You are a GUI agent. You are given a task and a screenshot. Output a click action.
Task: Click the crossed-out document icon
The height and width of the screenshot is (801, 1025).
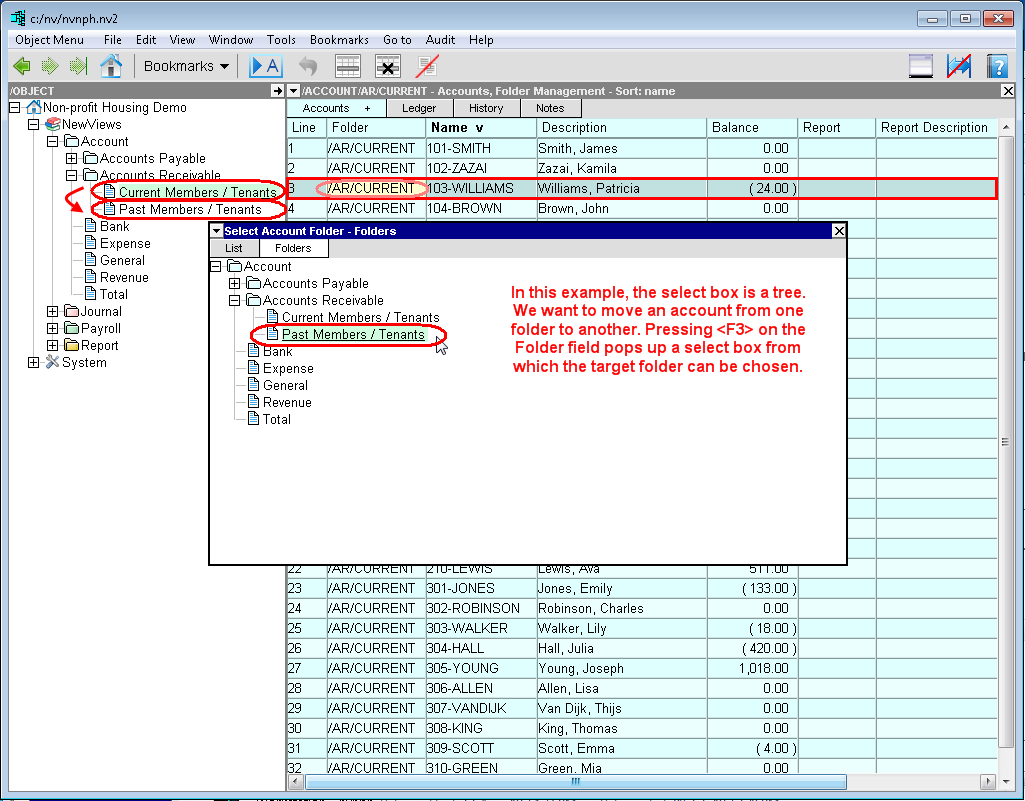(428, 66)
